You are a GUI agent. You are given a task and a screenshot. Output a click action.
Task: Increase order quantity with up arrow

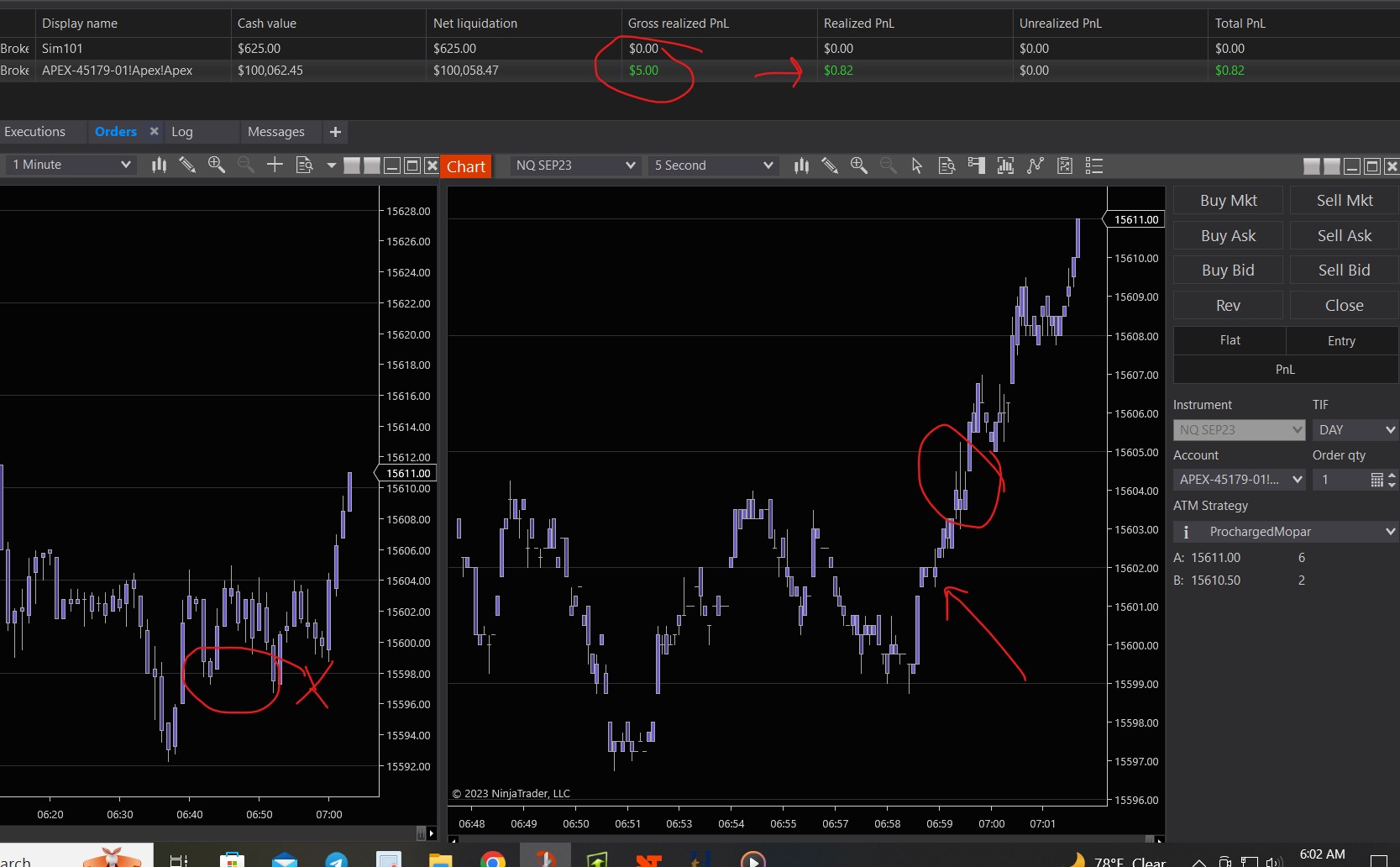[1392, 476]
